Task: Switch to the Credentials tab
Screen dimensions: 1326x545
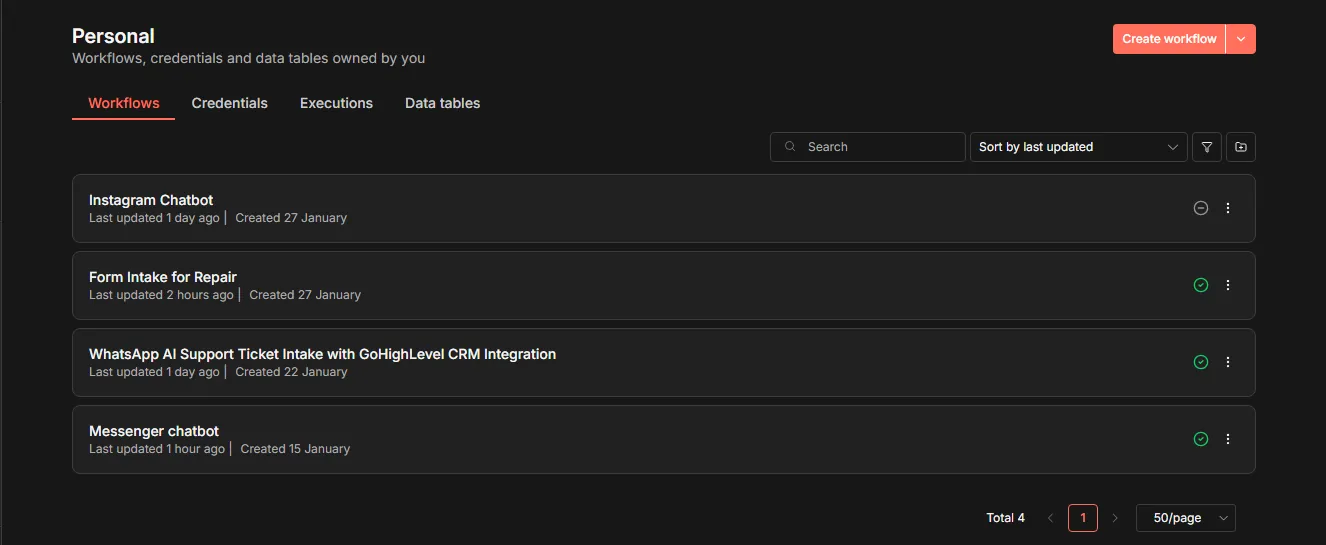Action: (x=230, y=103)
